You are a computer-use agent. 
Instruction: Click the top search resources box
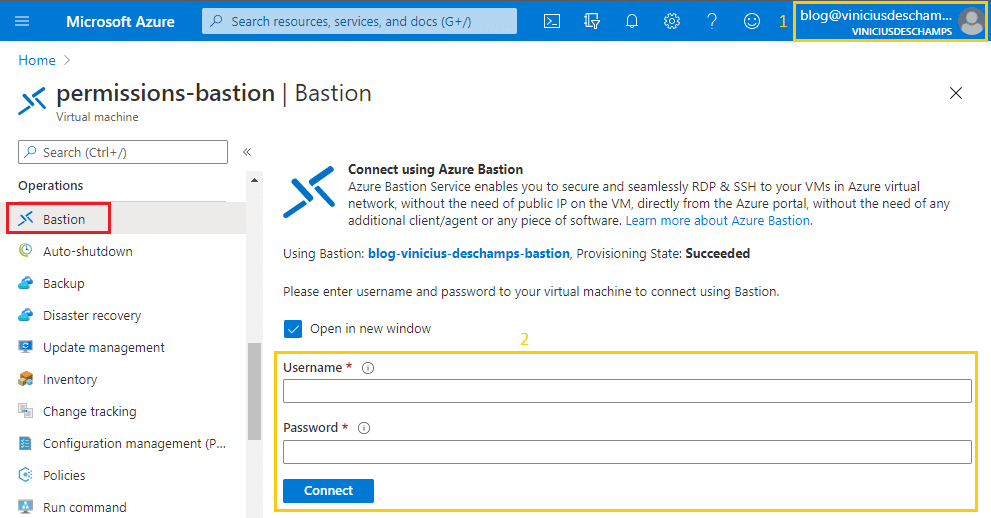(x=359, y=21)
